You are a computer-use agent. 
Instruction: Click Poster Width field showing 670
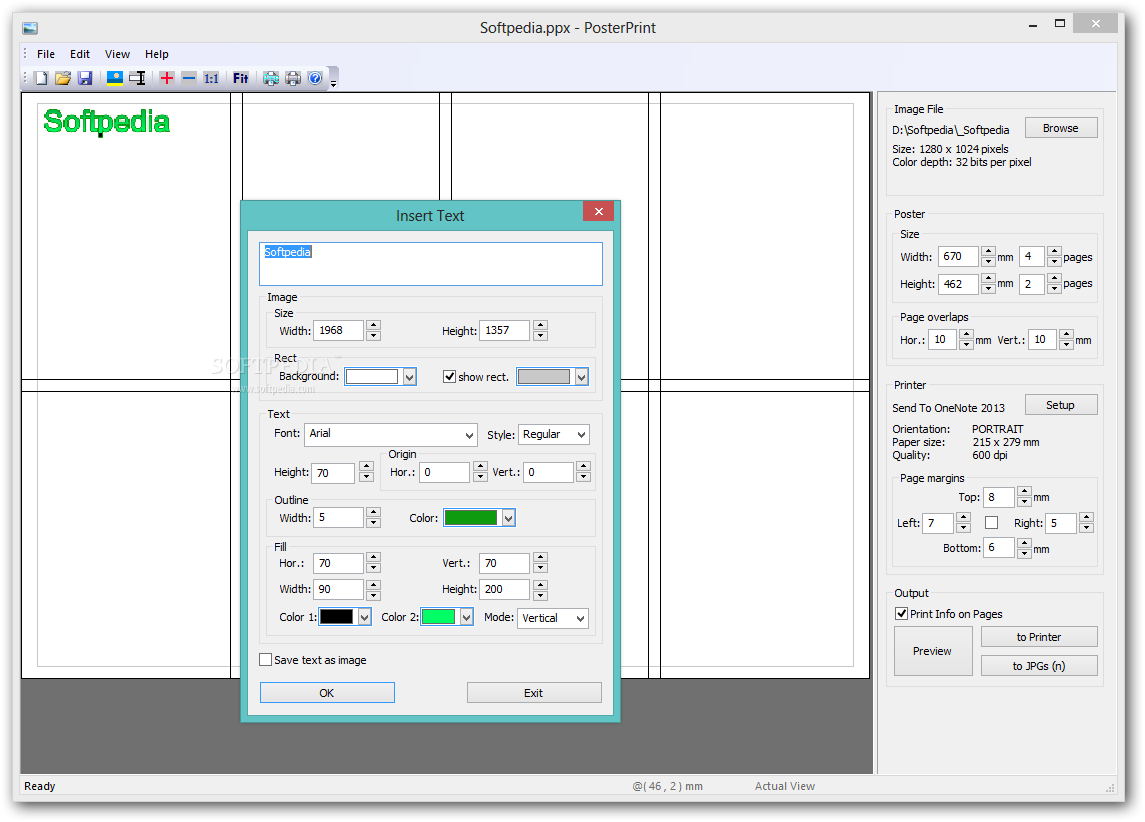coord(958,256)
